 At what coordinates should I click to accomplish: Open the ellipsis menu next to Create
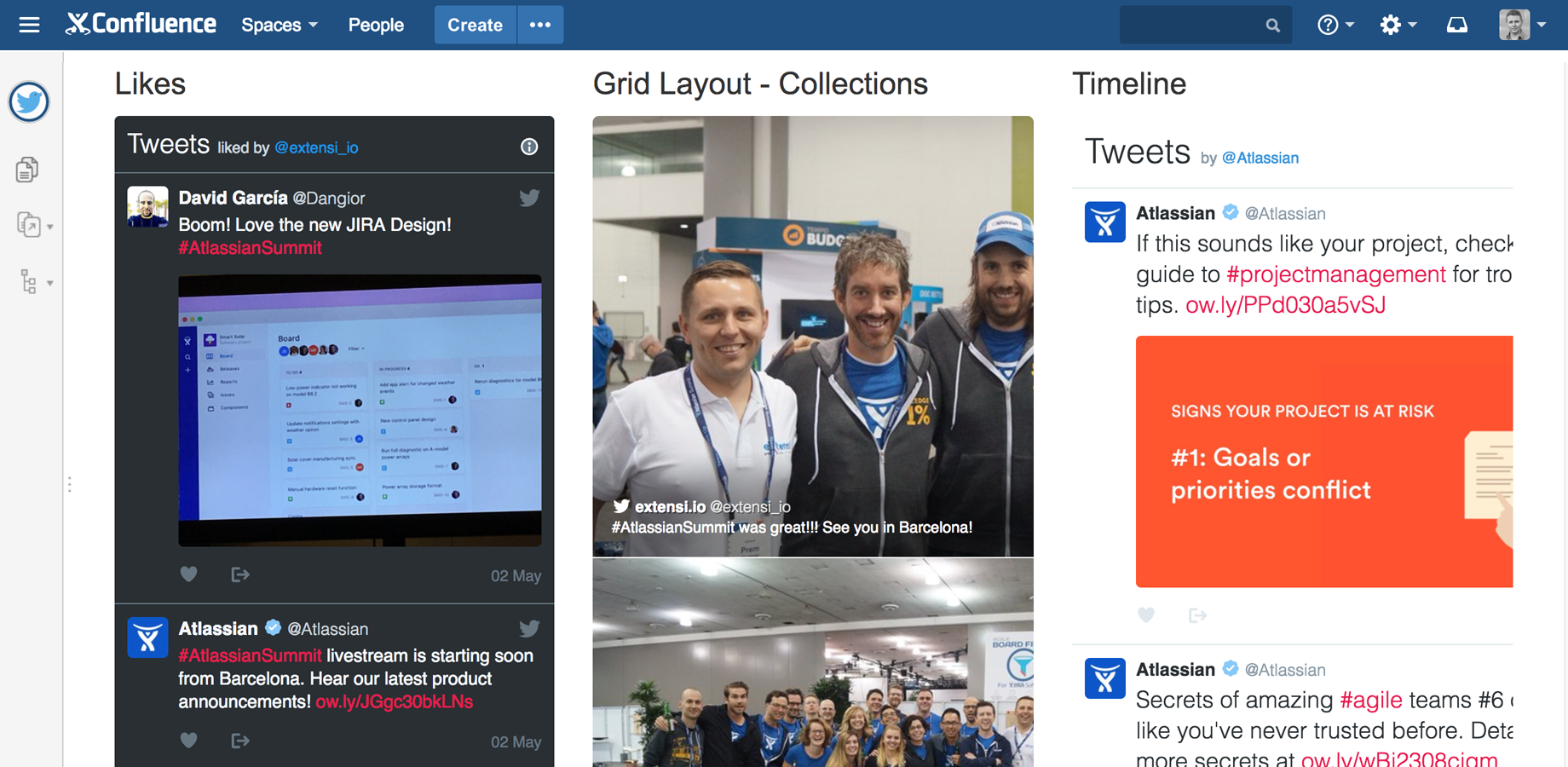pyautogui.click(x=540, y=25)
